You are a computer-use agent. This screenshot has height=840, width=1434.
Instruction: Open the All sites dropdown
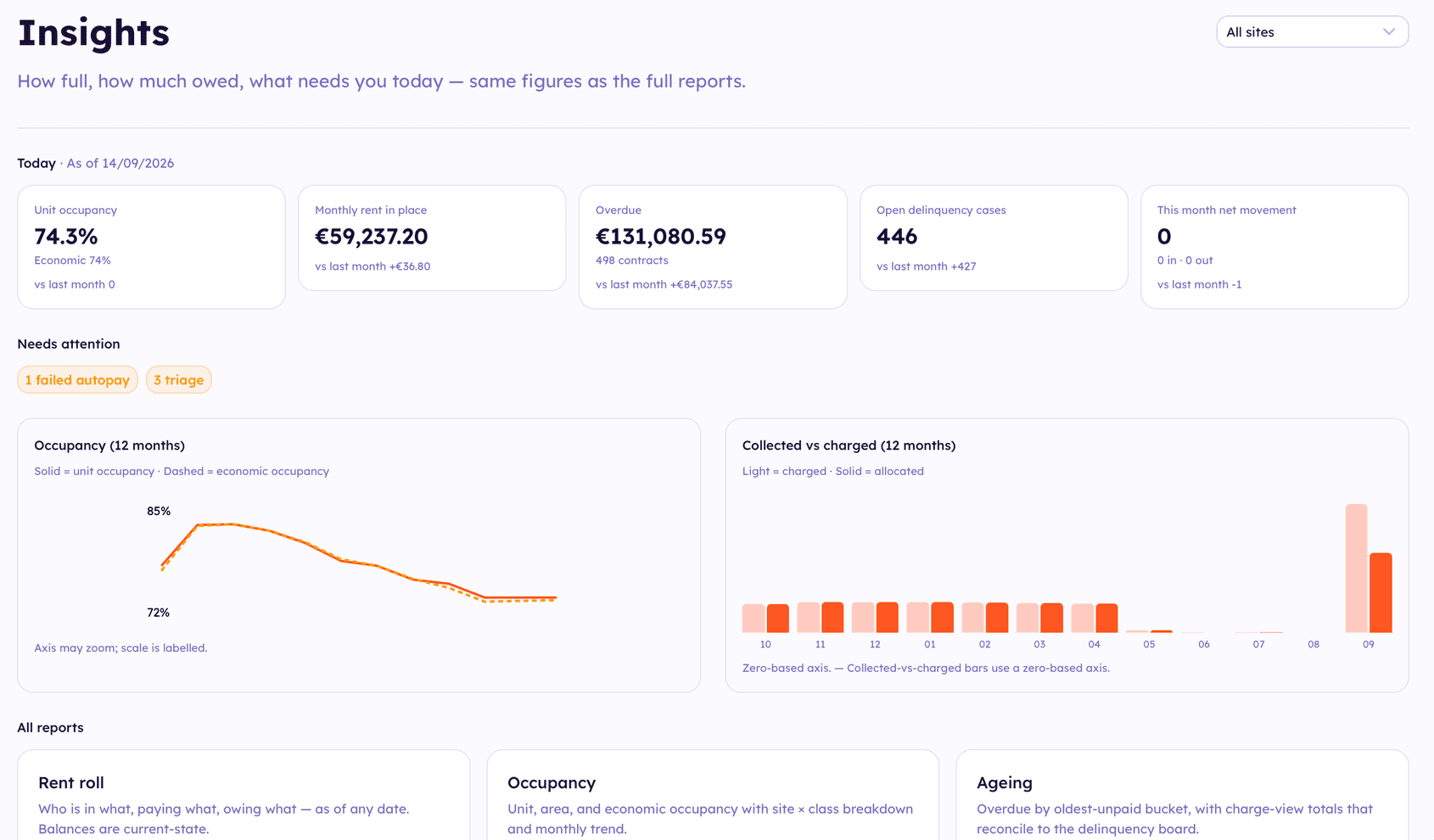1312,32
